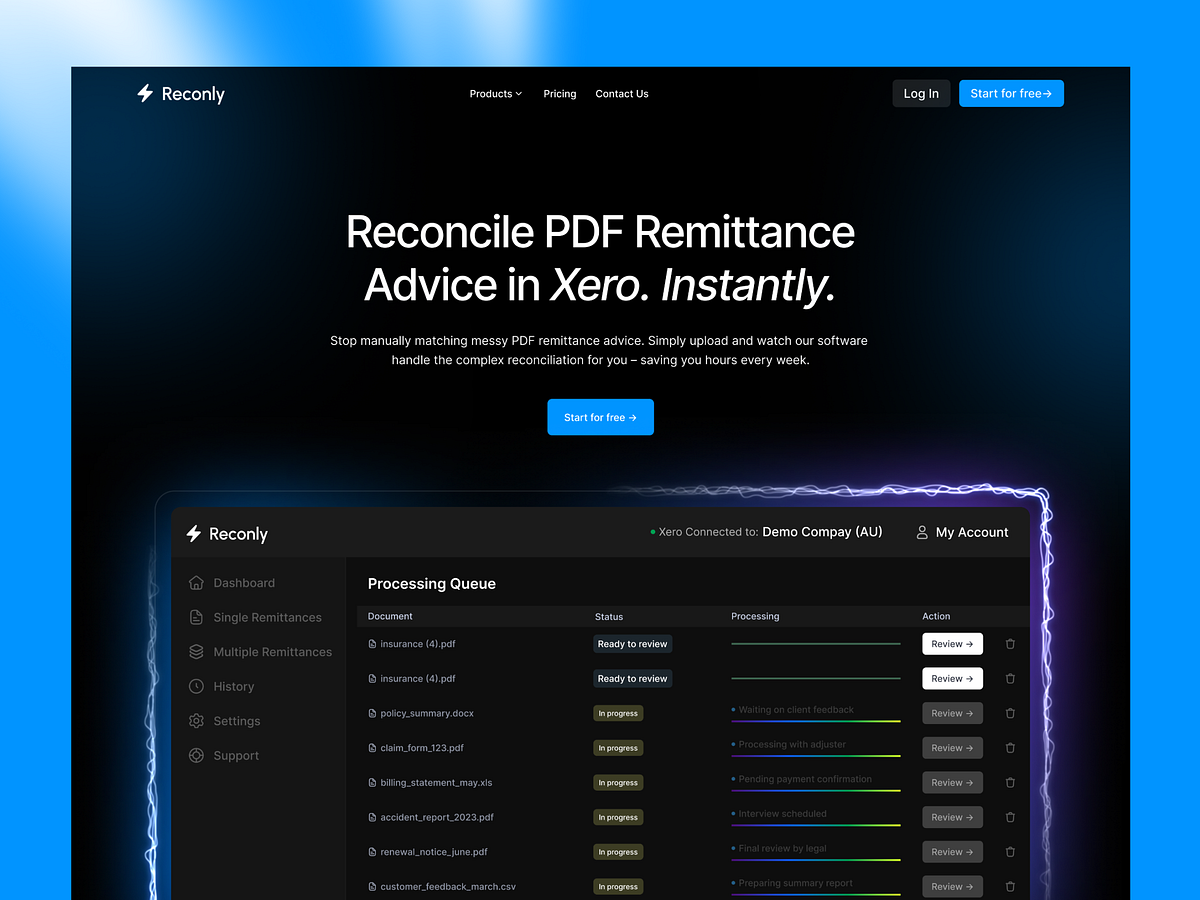Image resolution: width=1200 pixels, height=900 pixels.
Task: Click Review for customer_feedback_march.csv
Action: (952, 886)
